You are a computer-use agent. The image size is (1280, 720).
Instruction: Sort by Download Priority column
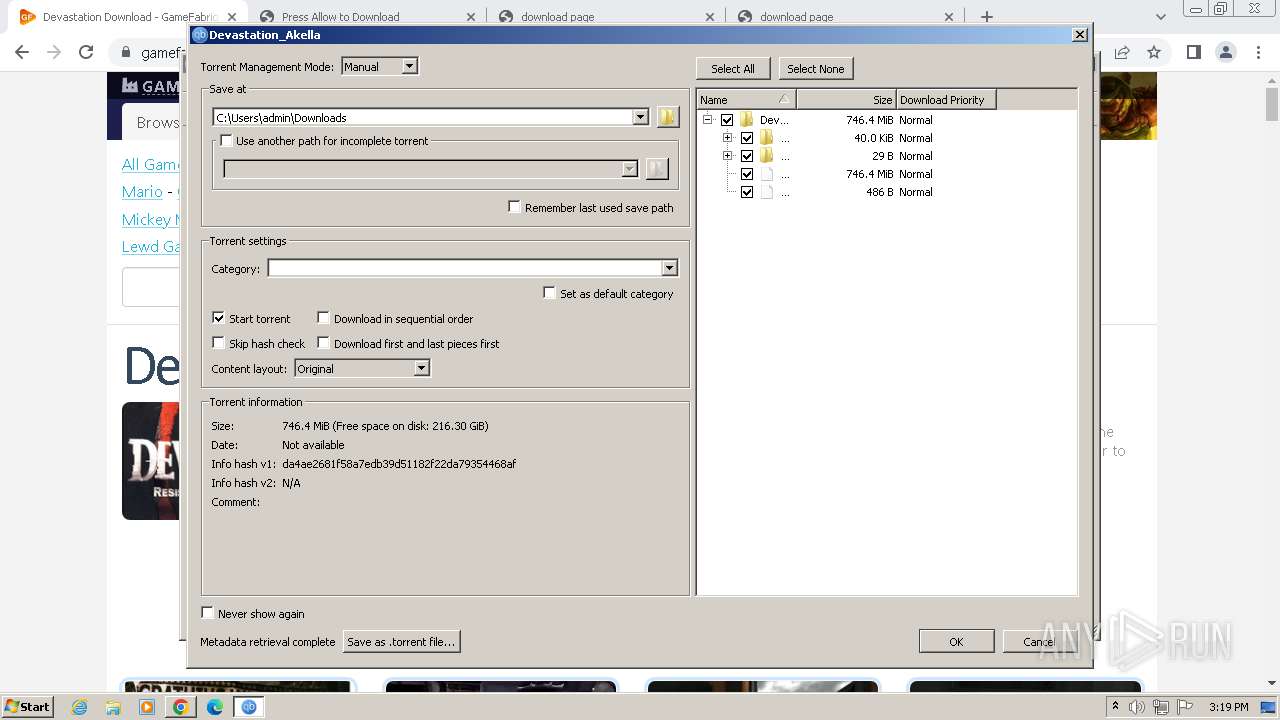tap(946, 99)
